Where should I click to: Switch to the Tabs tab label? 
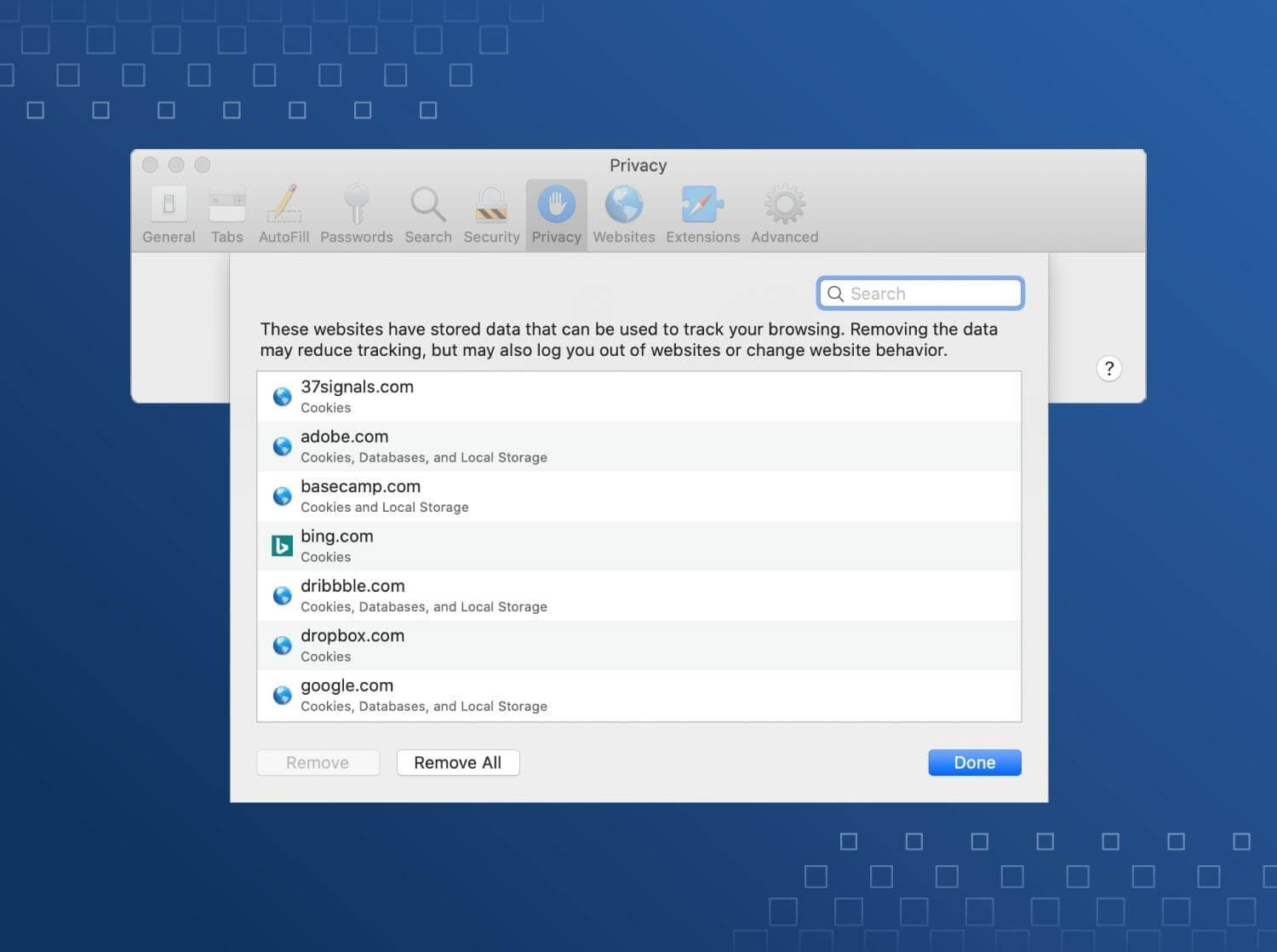click(227, 237)
